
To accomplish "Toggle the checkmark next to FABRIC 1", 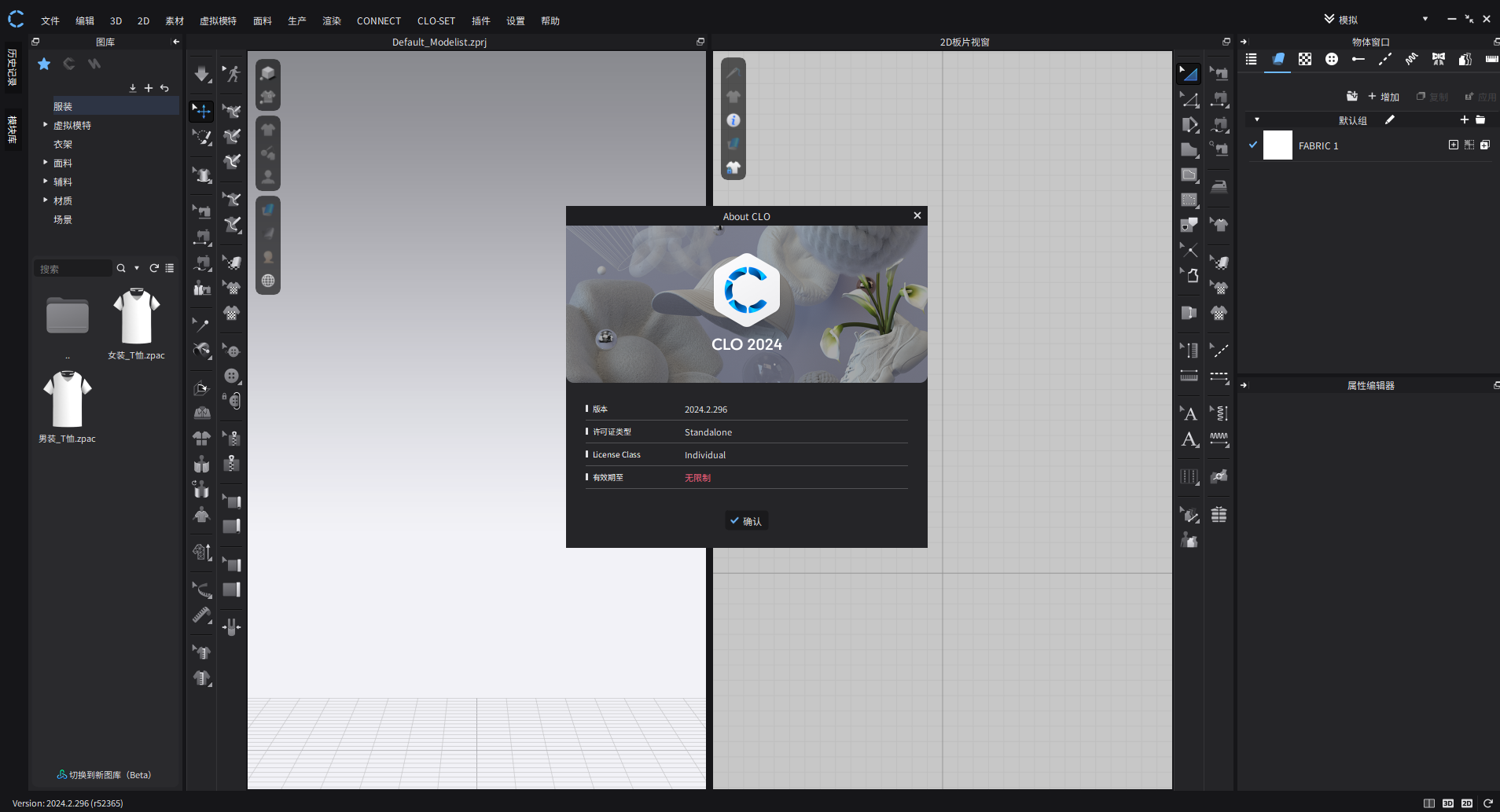I will coord(1253,145).
